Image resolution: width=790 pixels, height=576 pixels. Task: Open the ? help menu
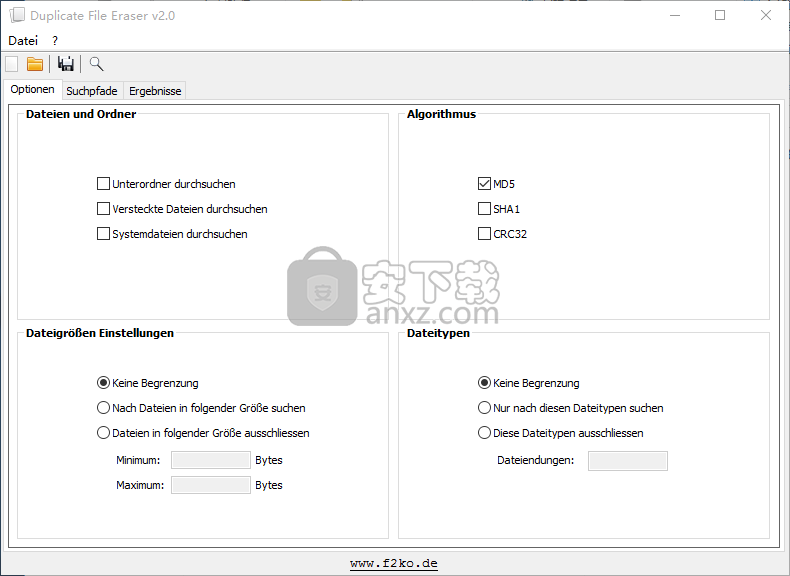[x=55, y=41]
